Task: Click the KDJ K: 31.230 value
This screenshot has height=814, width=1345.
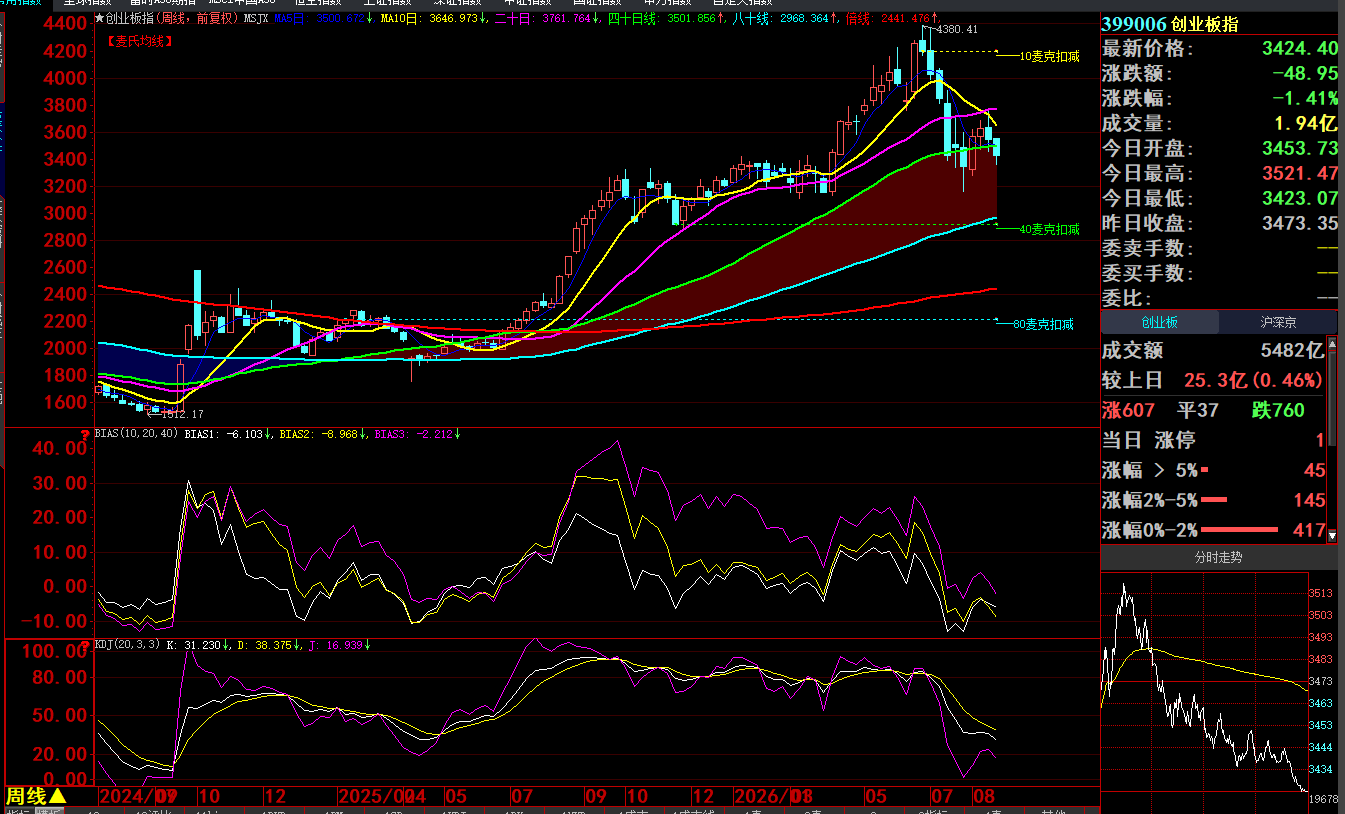Action: coord(199,645)
